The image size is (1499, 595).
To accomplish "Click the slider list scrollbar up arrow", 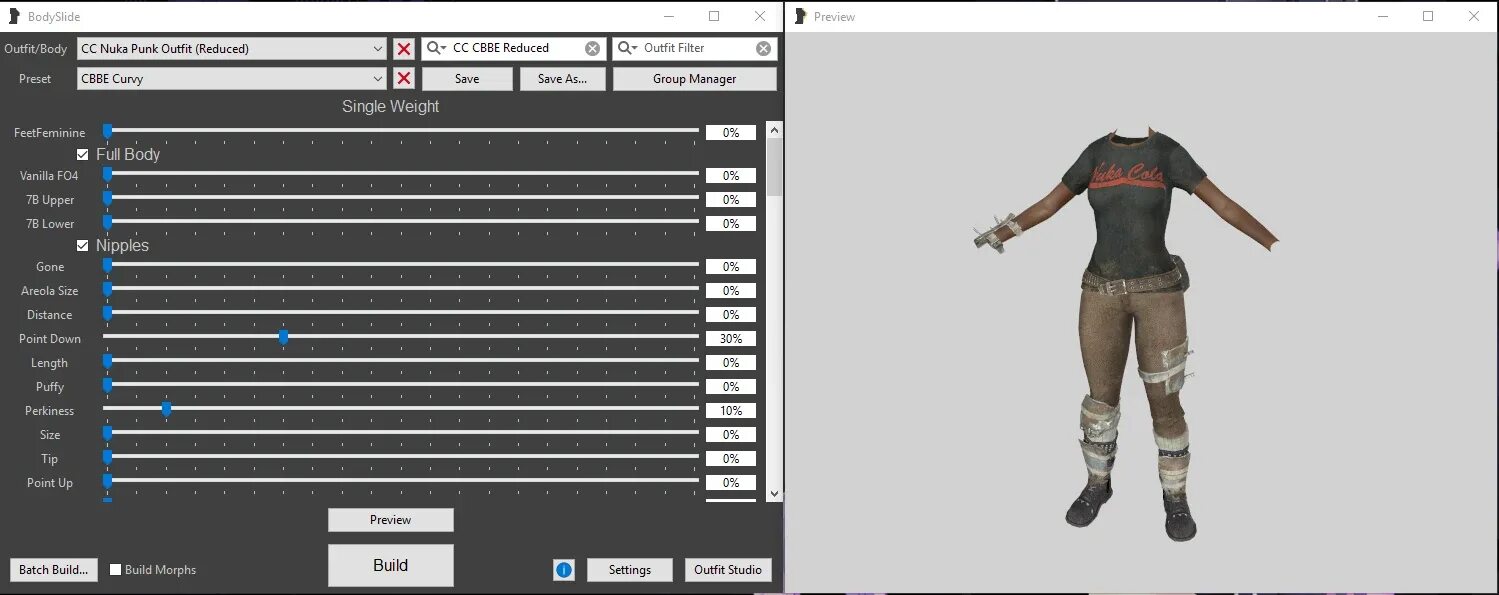I will pos(774,130).
